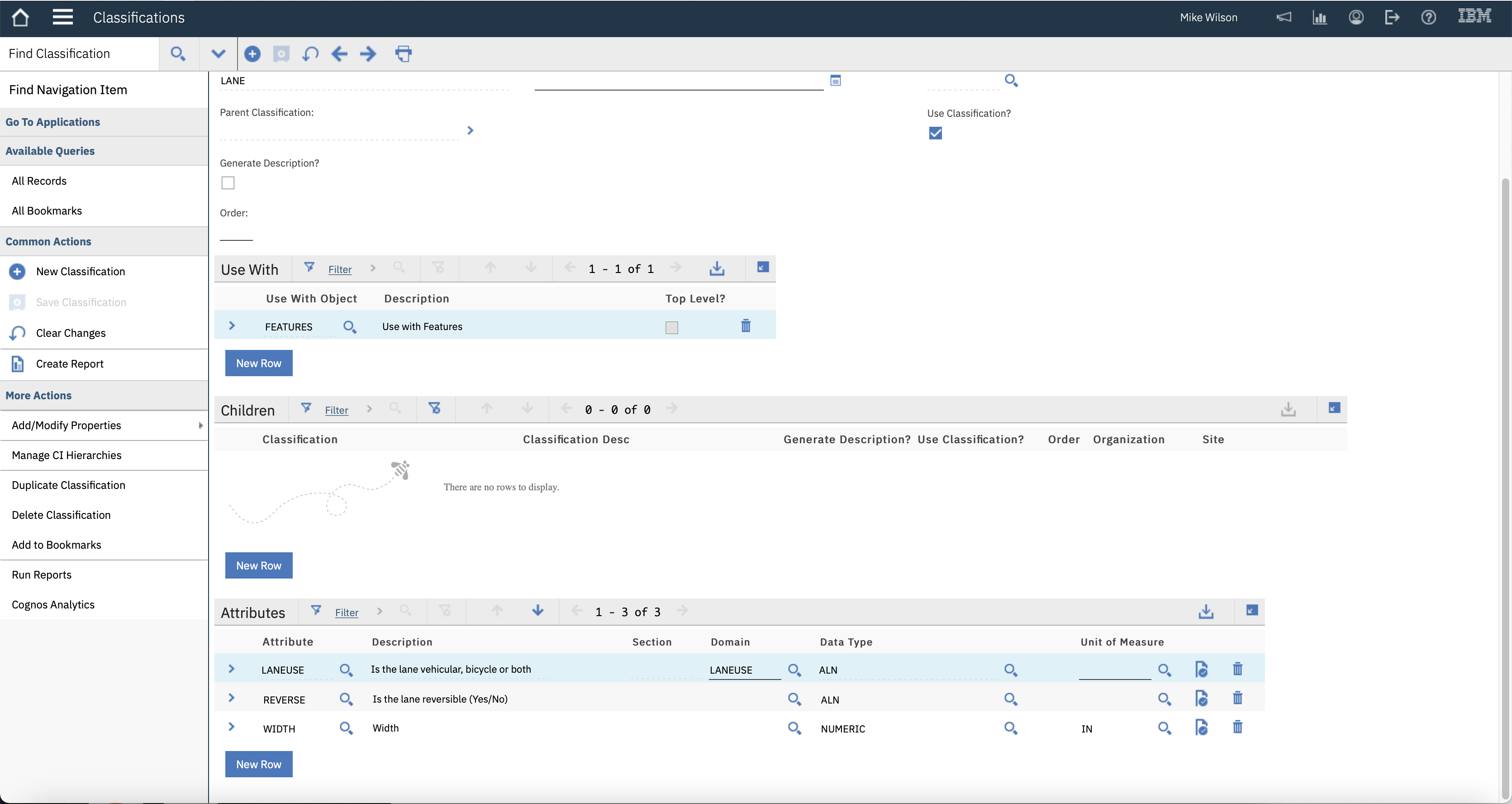1512x804 pixels.
Task: Click the Clear Changes undo toolbar icon
Action: tap(310, 54)
